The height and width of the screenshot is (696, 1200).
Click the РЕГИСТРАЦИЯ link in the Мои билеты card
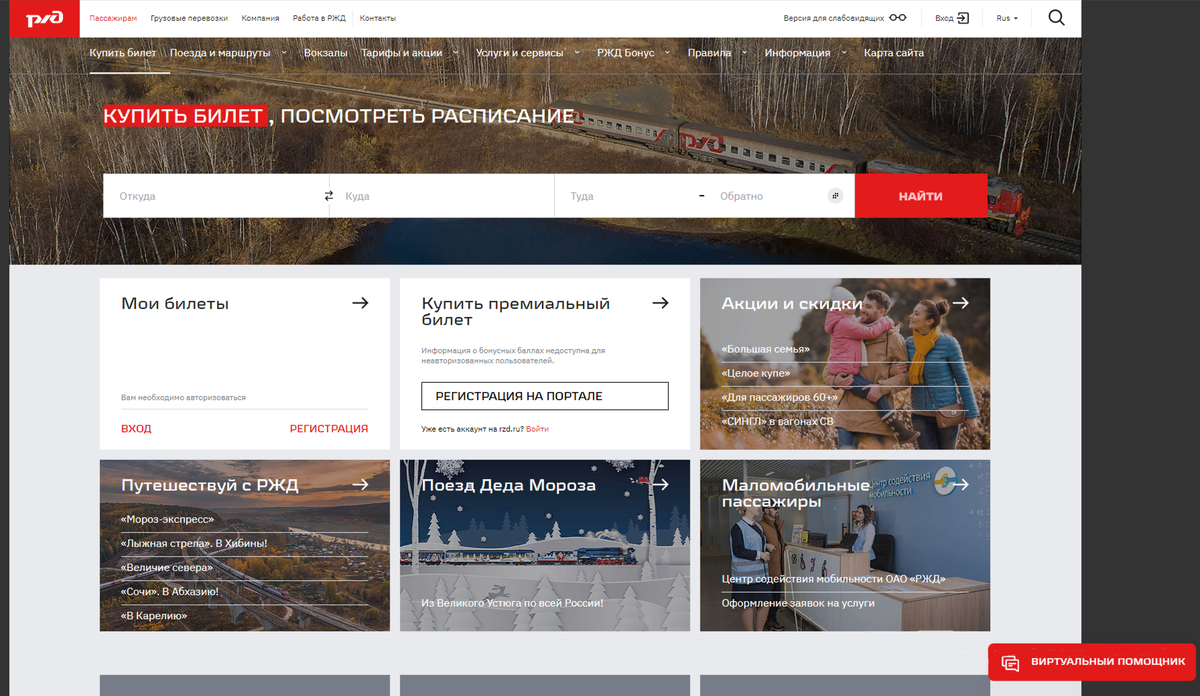329,428
